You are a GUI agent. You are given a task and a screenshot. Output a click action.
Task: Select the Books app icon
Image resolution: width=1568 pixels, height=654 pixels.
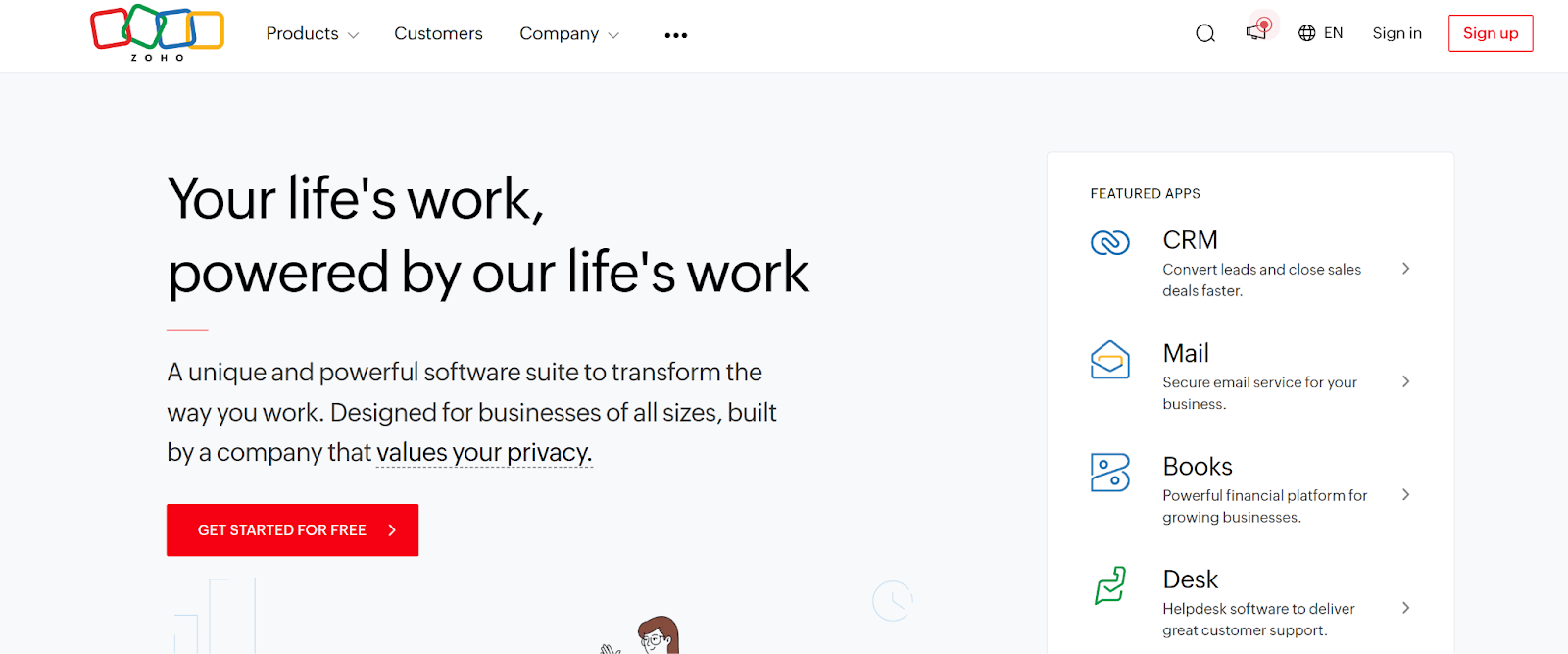tap(1110, 473)
